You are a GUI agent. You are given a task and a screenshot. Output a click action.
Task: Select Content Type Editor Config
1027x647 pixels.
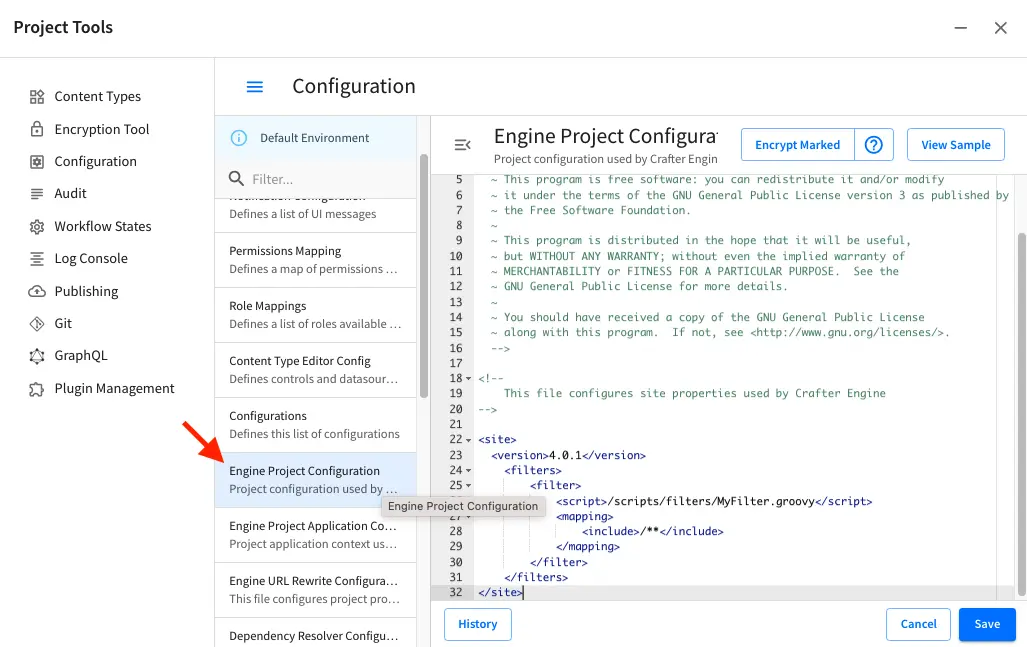316,370
